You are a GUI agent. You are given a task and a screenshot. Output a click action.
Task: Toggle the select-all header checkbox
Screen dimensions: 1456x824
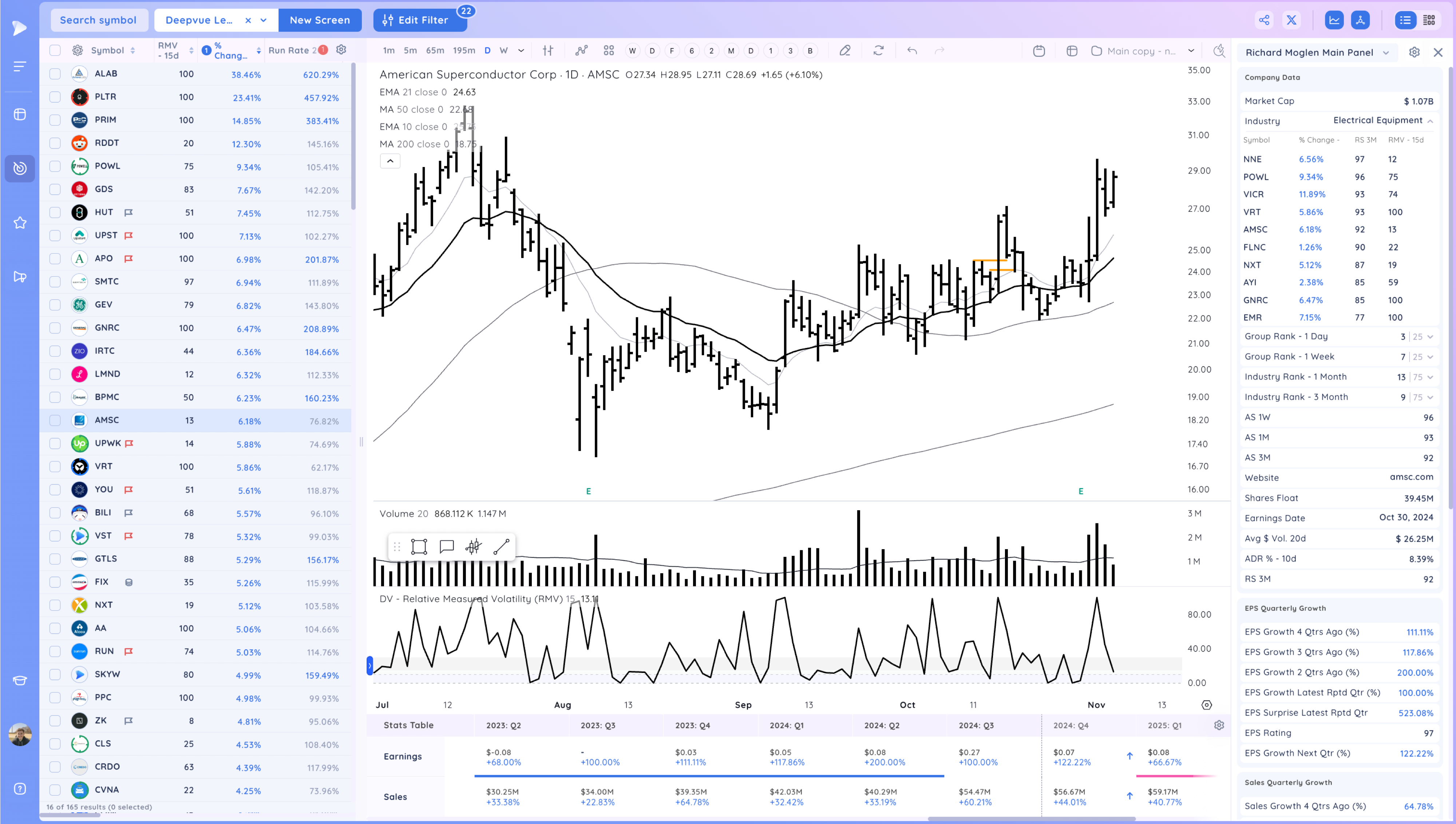point(55,50)
